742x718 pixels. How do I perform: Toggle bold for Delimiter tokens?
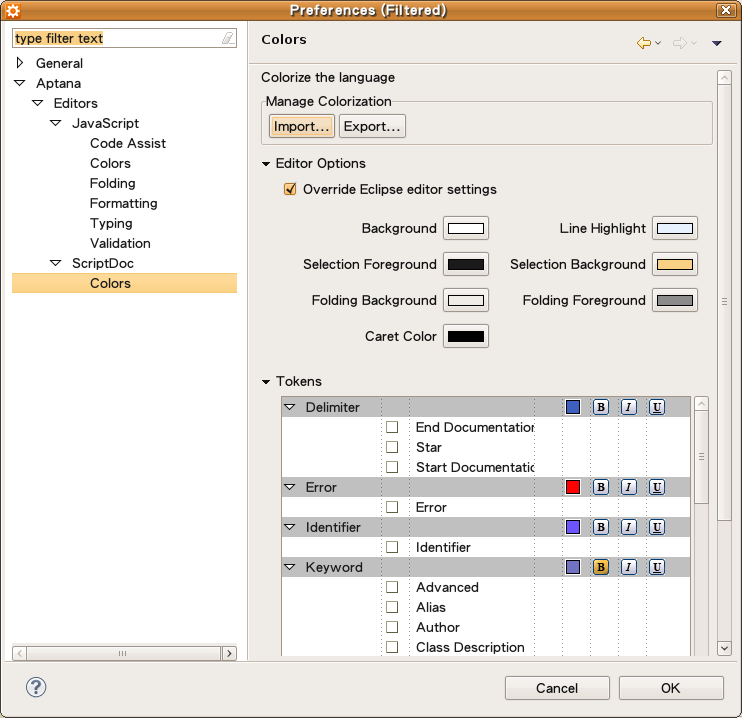601,407
